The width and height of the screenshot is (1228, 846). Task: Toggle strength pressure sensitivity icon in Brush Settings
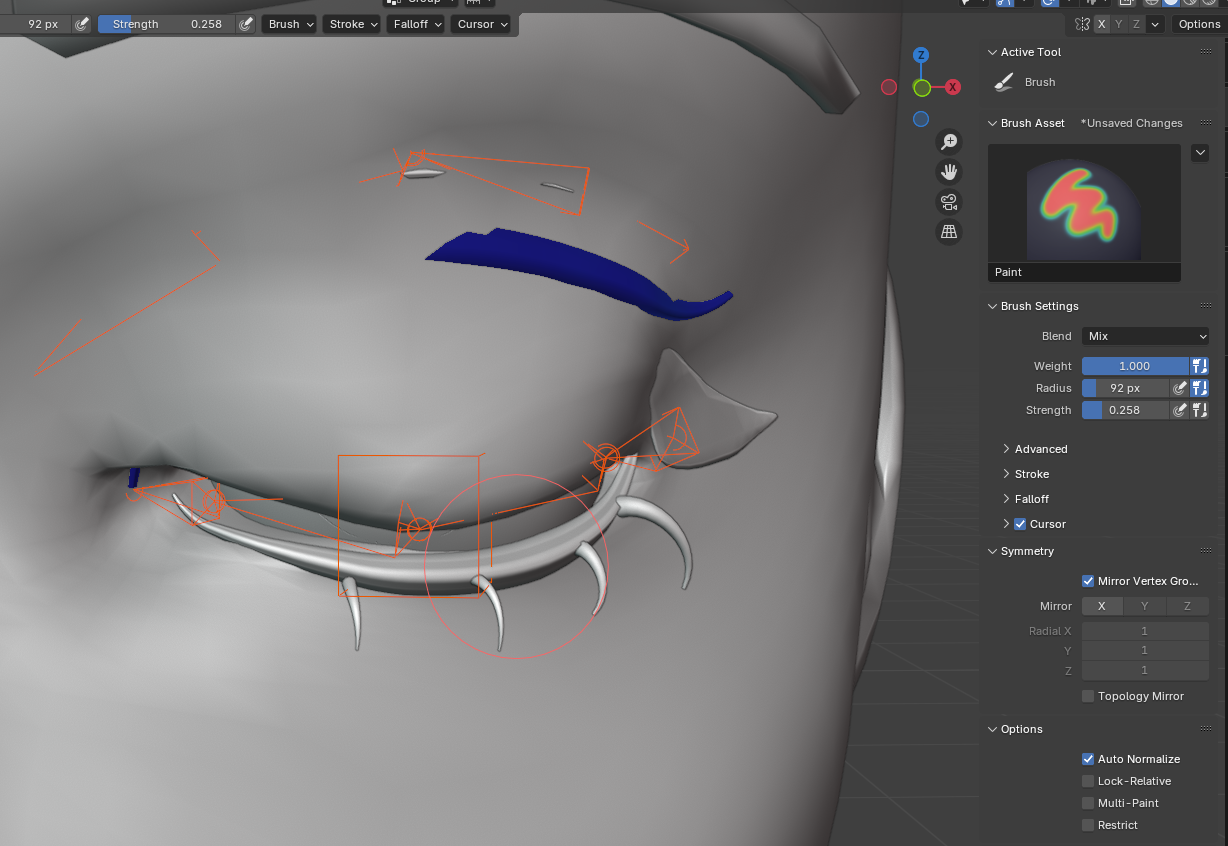click(x=1180, y=410)
